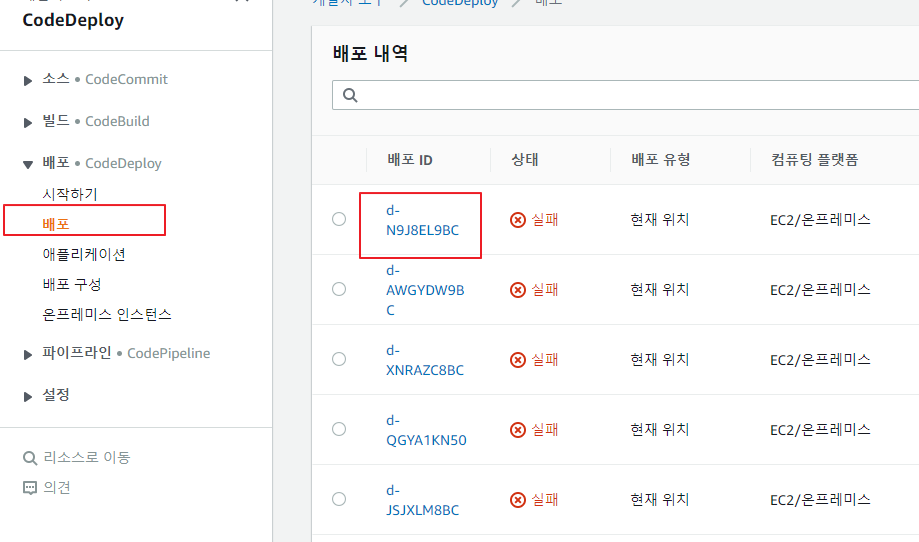Click the 의견 feedback chat icon
This screenshot has width=919, height=542.
point(29,488)
